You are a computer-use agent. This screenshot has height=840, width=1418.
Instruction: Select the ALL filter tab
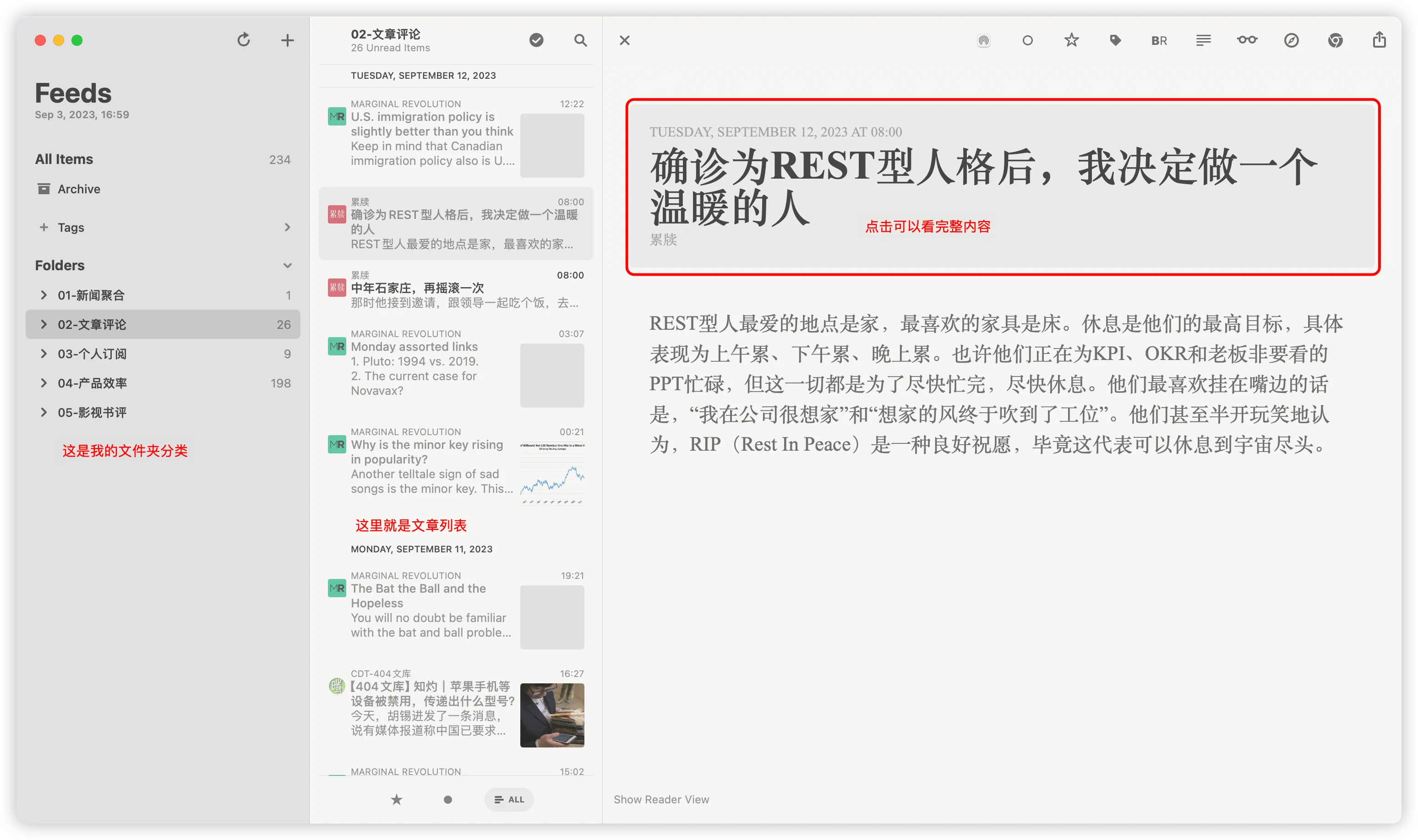[509, 799]
